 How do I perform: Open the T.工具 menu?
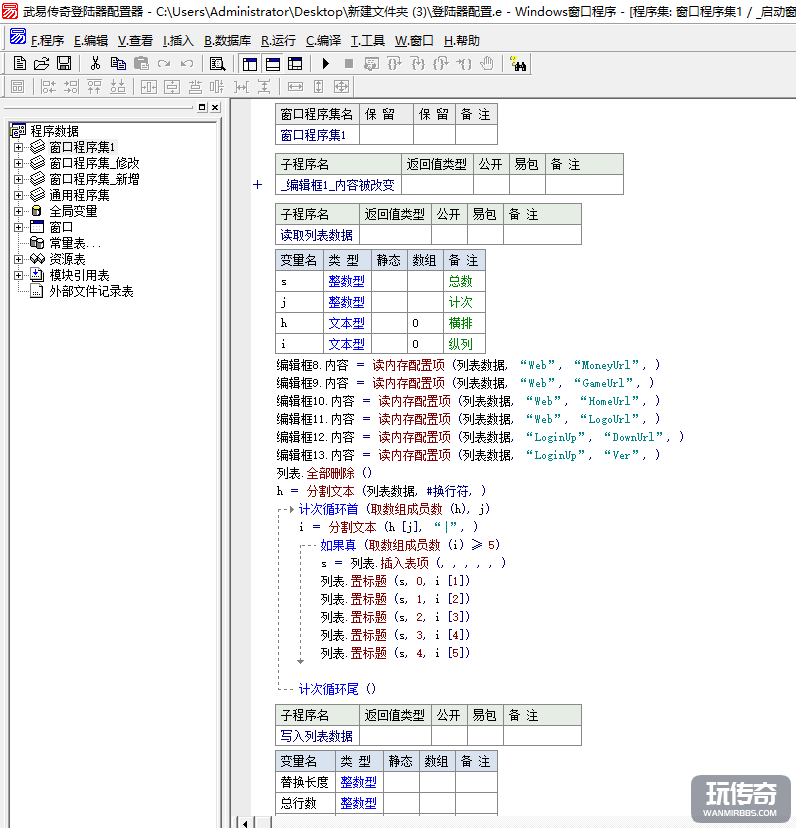(x=368, y=41)
